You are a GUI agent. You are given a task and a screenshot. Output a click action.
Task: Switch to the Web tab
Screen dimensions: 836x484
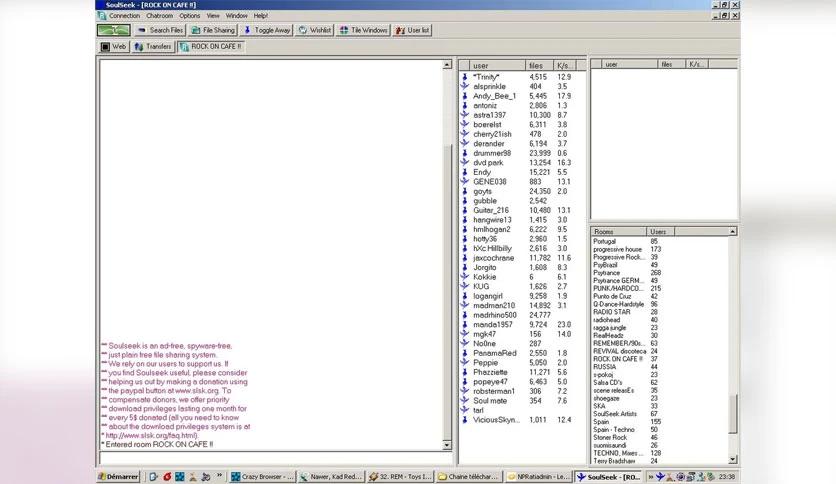[114, 47]
